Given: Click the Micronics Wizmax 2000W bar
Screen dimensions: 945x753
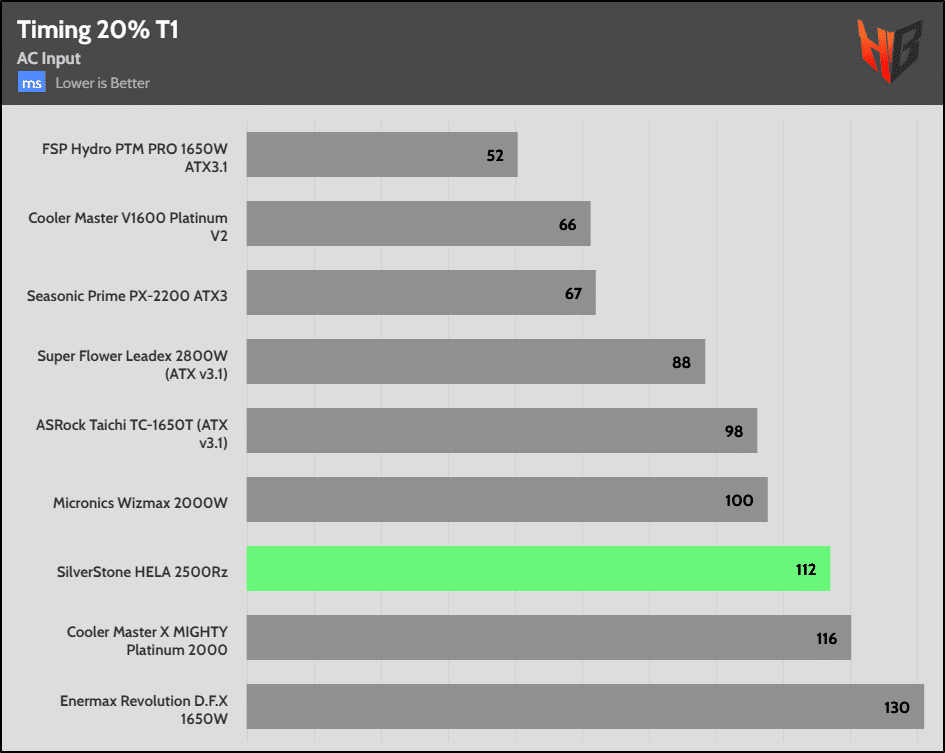Looking at the screenshot, I should coord(506,499).
